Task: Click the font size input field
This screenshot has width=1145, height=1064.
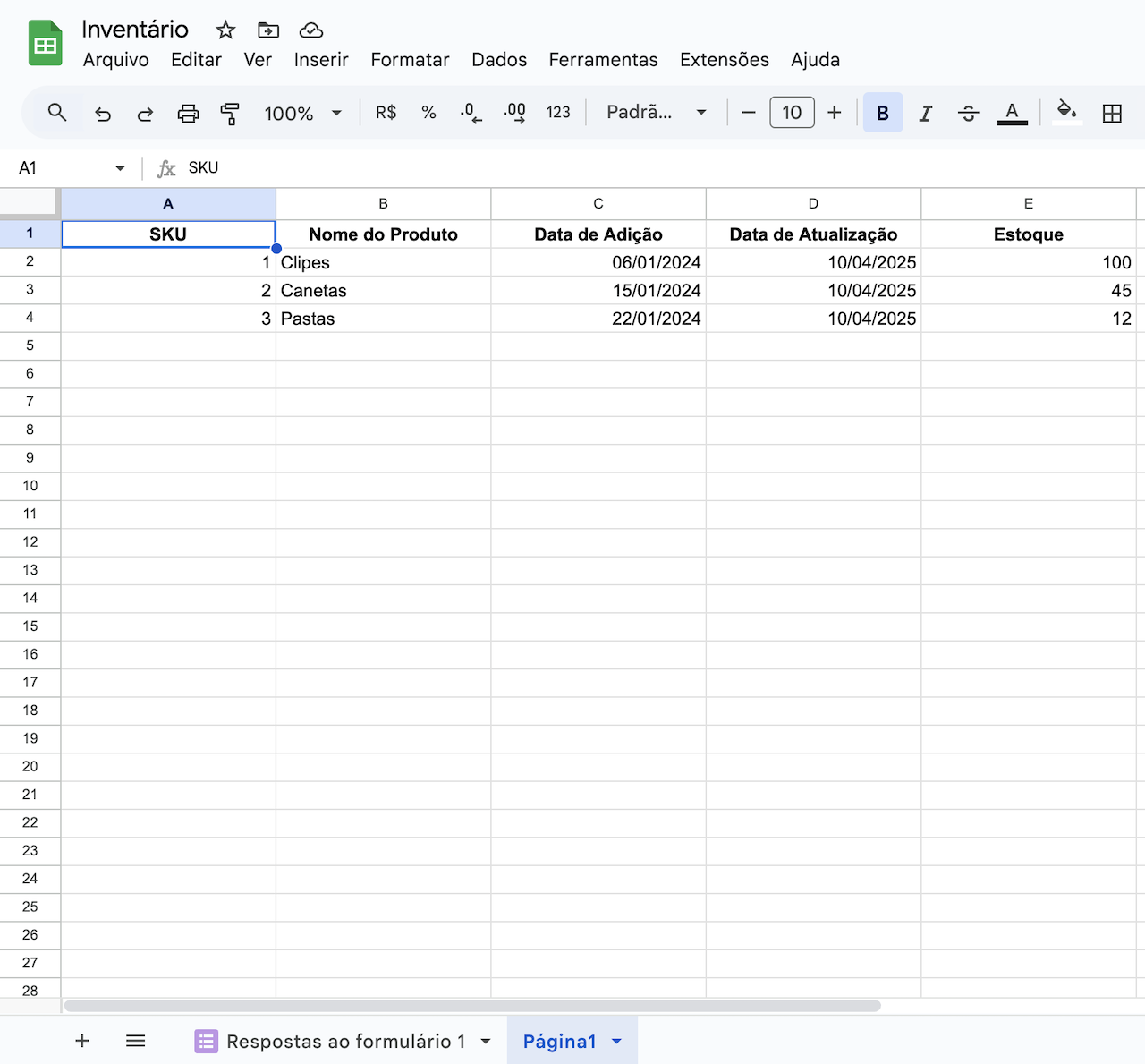Action: pos(792,113)
